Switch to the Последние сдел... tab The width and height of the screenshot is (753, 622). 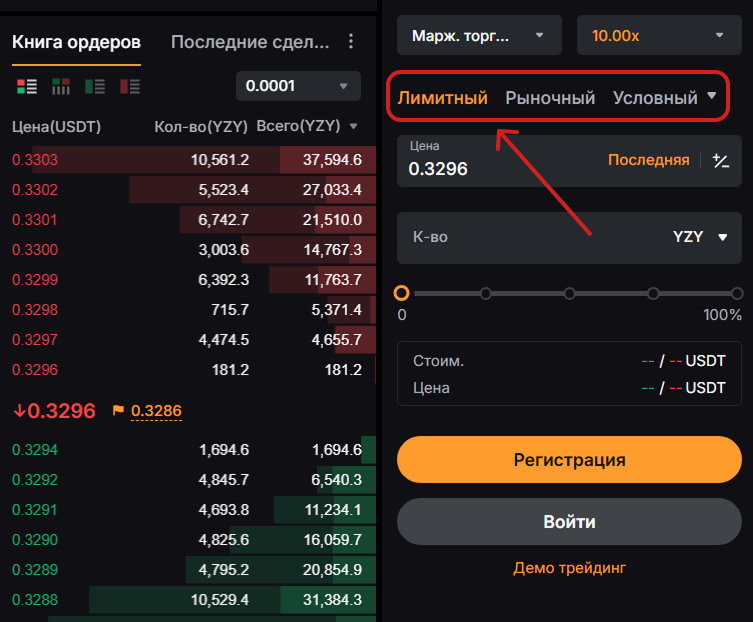point(250,42)
